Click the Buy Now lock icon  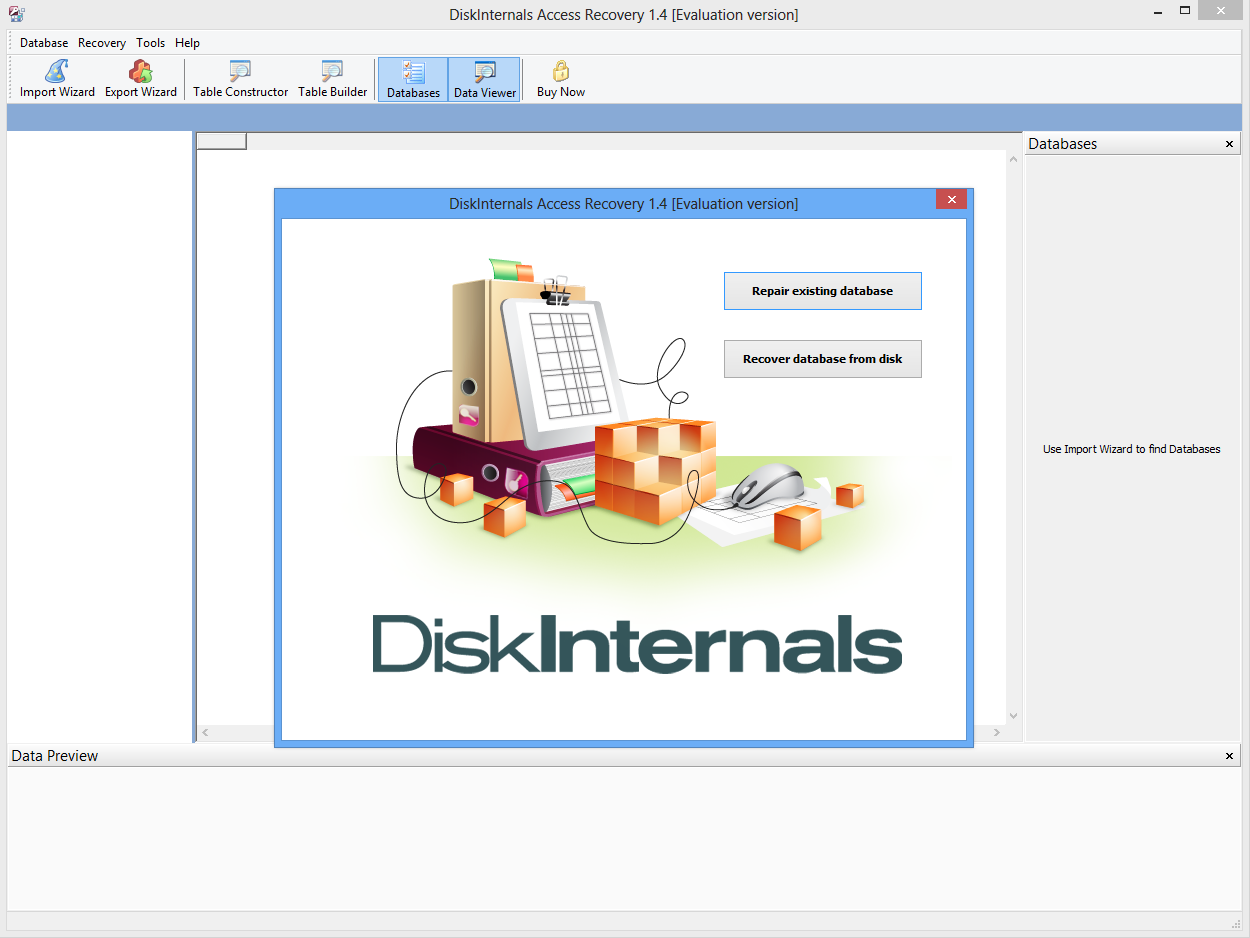coord(561,72)
